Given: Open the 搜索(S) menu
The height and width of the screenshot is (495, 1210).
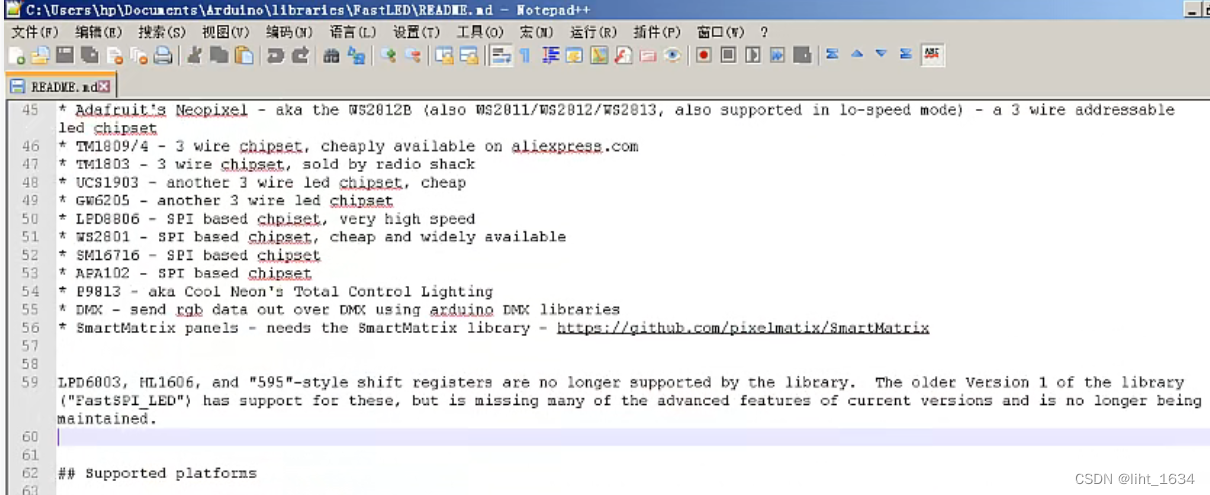Looking at the screenshot, I should pos(160,32).
